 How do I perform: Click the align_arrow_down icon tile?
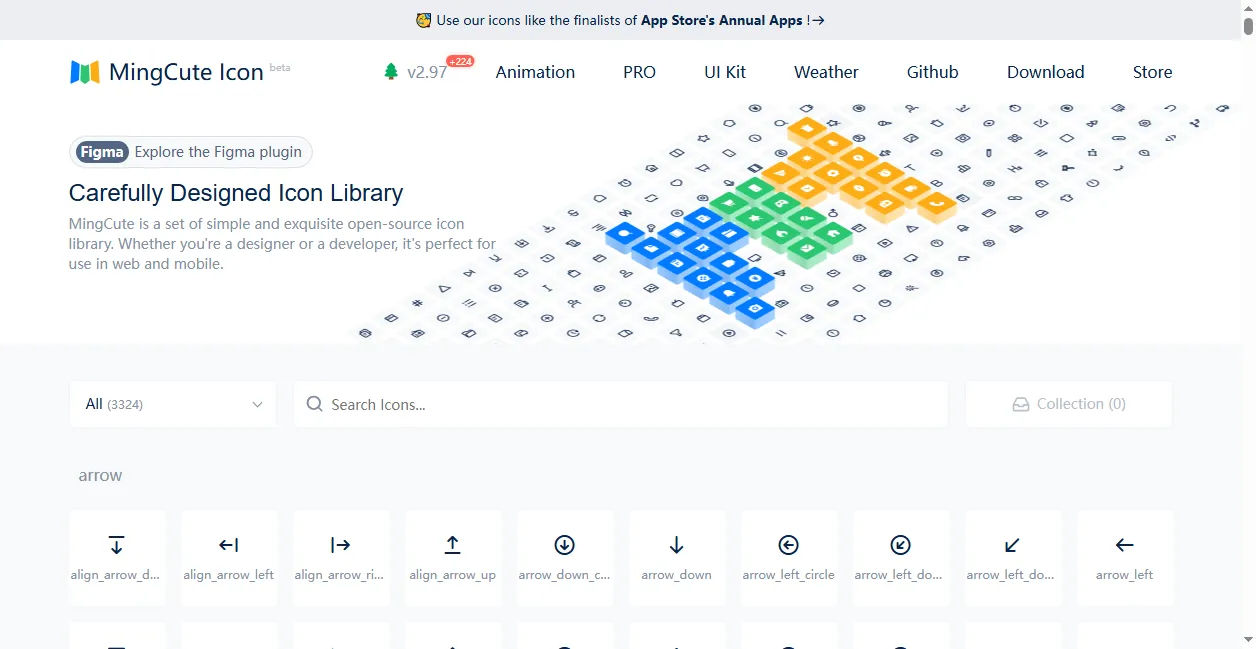[x=117, y=556]
